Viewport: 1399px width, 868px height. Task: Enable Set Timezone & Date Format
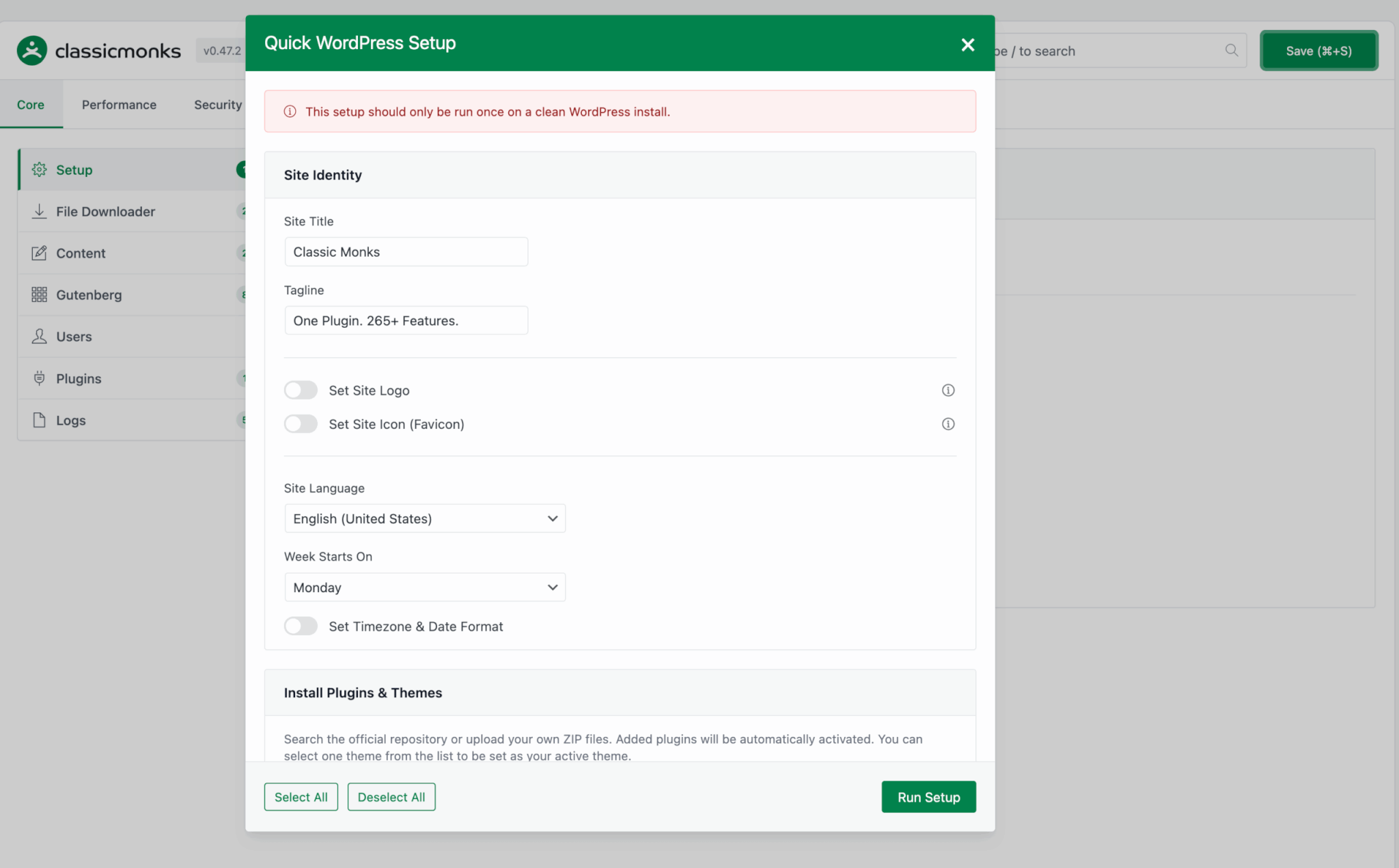pyautogui.click(x=301, y=626)
